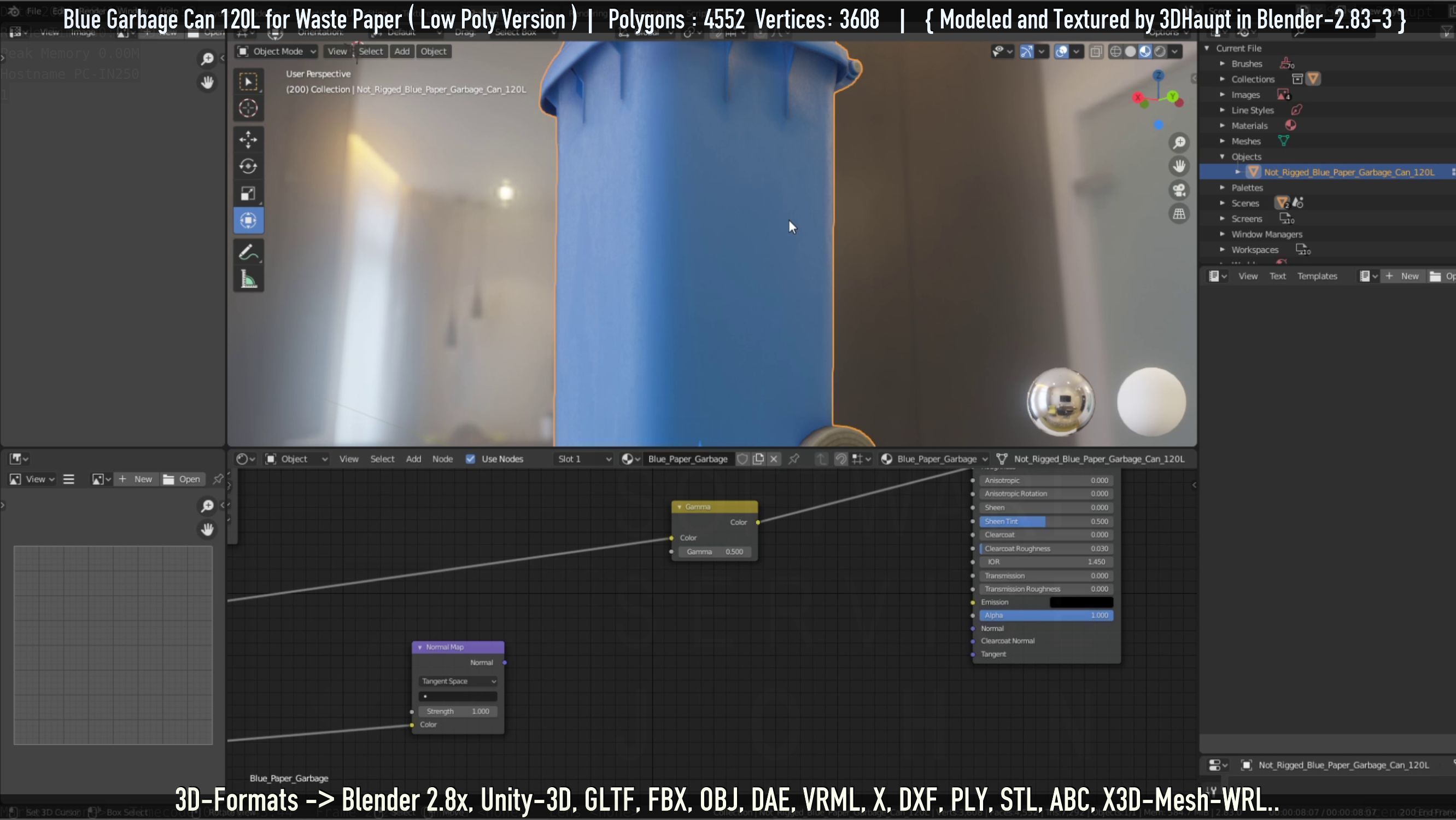The width and height of the screenshot is (1456, 820).
Task: Click the viewport zoom magnifier icon
Action: point(1179,143)
